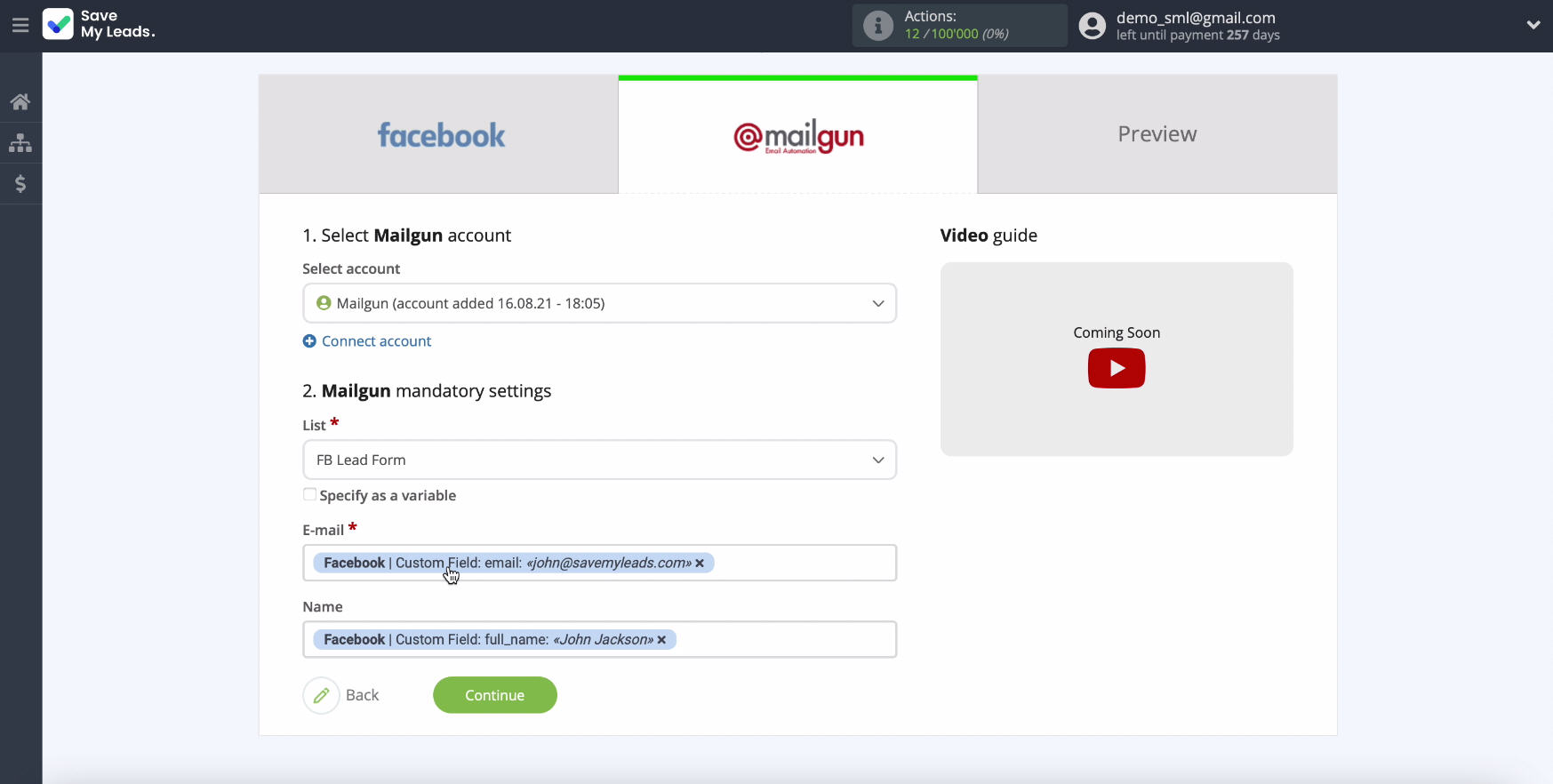Open the billing dollar icon in sidebar
Screen dimensions: 1553x784
click(20, 183)
